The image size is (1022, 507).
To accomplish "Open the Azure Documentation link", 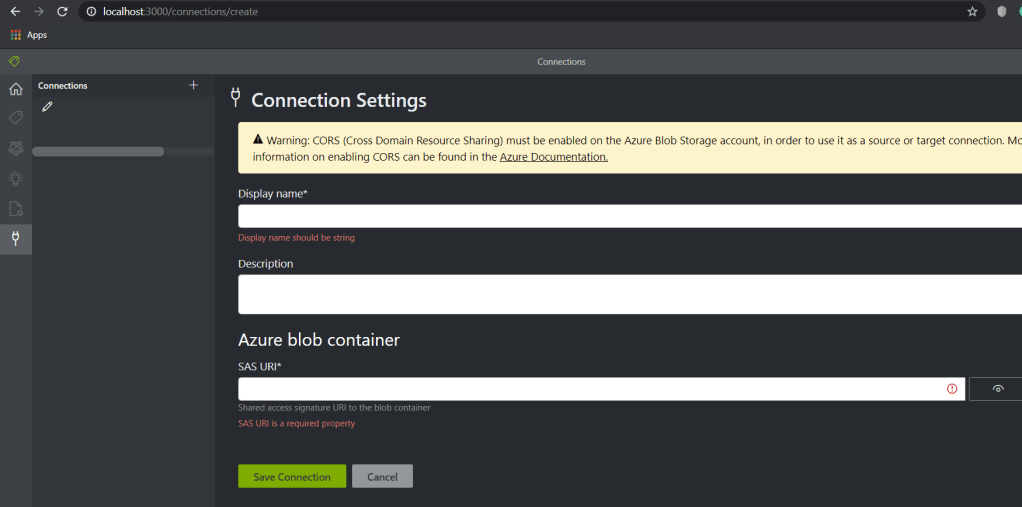I will pos(553,157).
